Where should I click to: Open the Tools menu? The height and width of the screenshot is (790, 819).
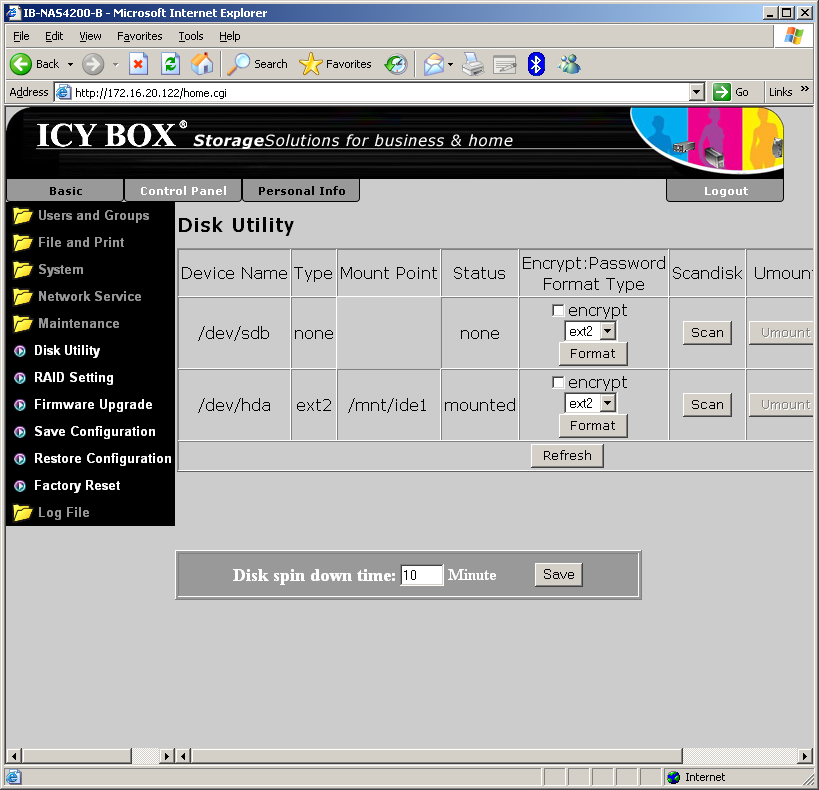tap(191, 36)
